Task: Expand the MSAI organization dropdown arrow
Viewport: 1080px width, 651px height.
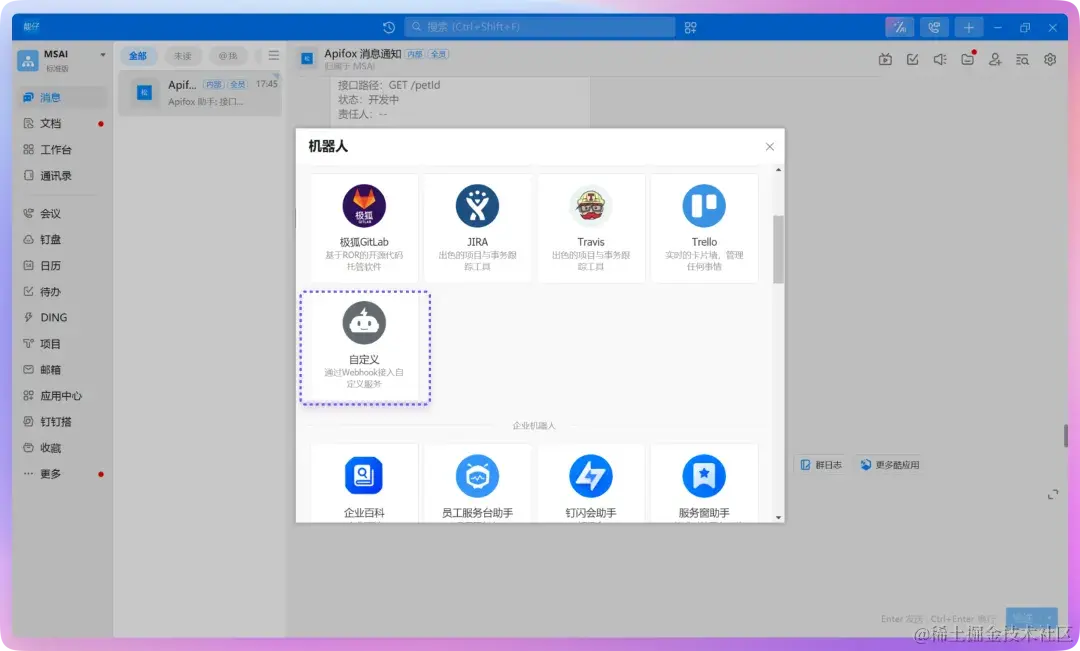Action: 103,54
